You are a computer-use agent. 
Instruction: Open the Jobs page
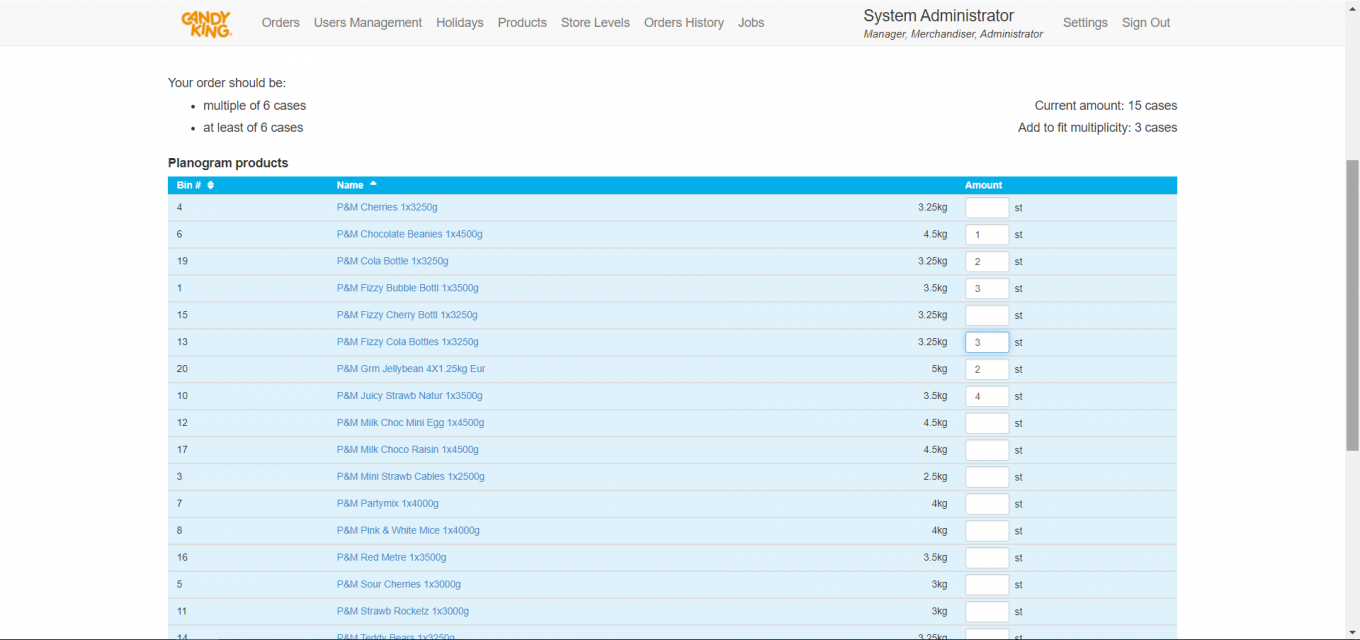(x=751, y=22)
